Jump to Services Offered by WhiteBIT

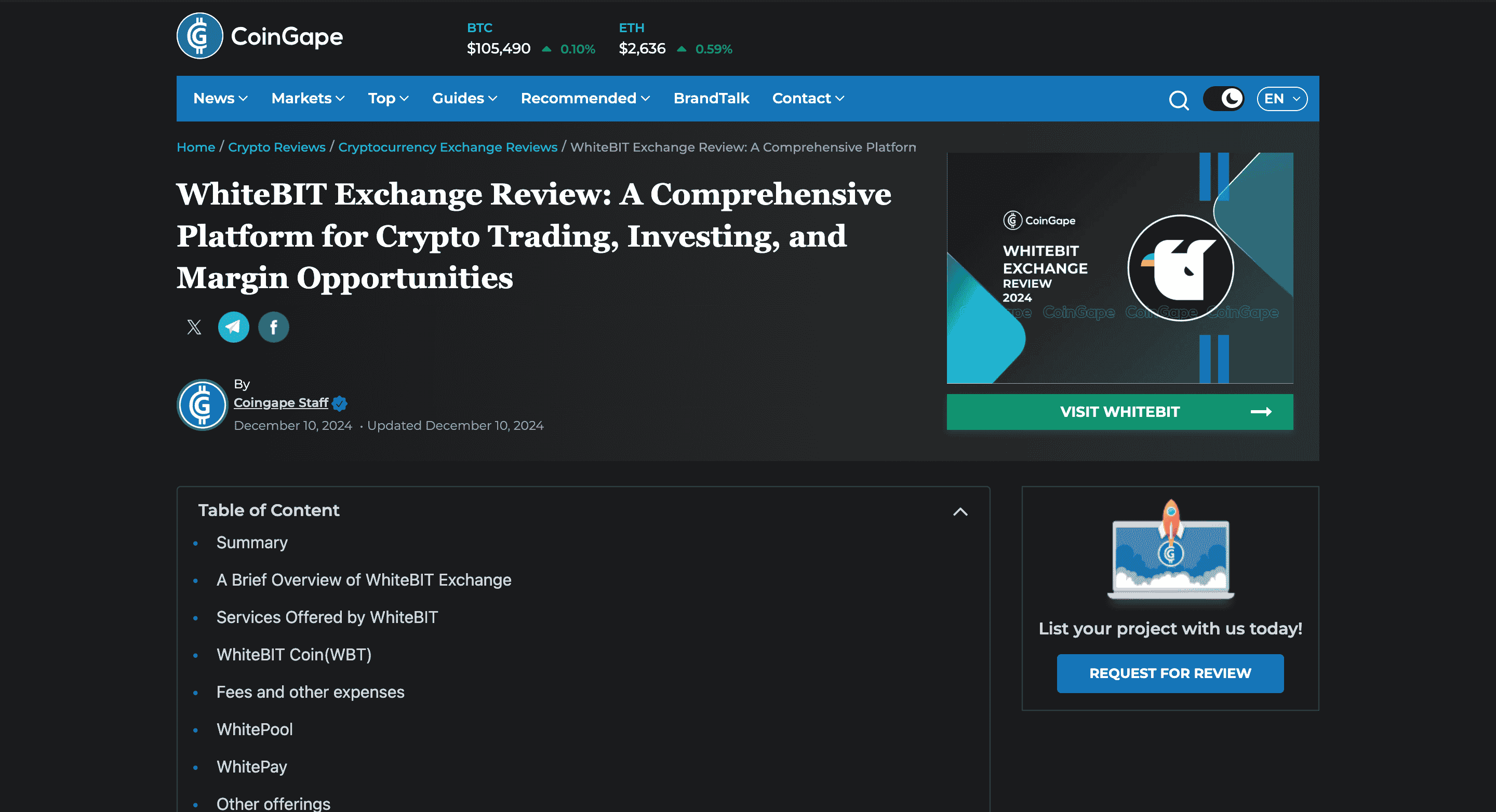[x=327, y=617]
